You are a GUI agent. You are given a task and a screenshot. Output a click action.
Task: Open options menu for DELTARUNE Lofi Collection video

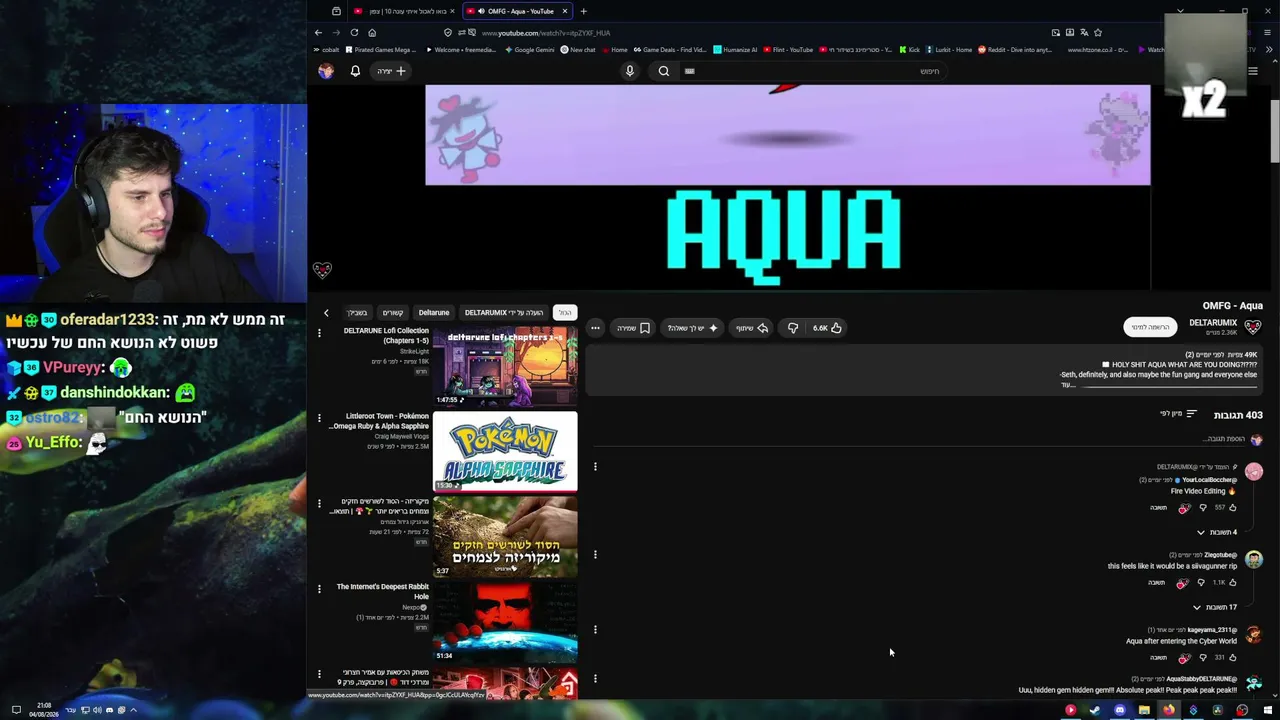320,332
